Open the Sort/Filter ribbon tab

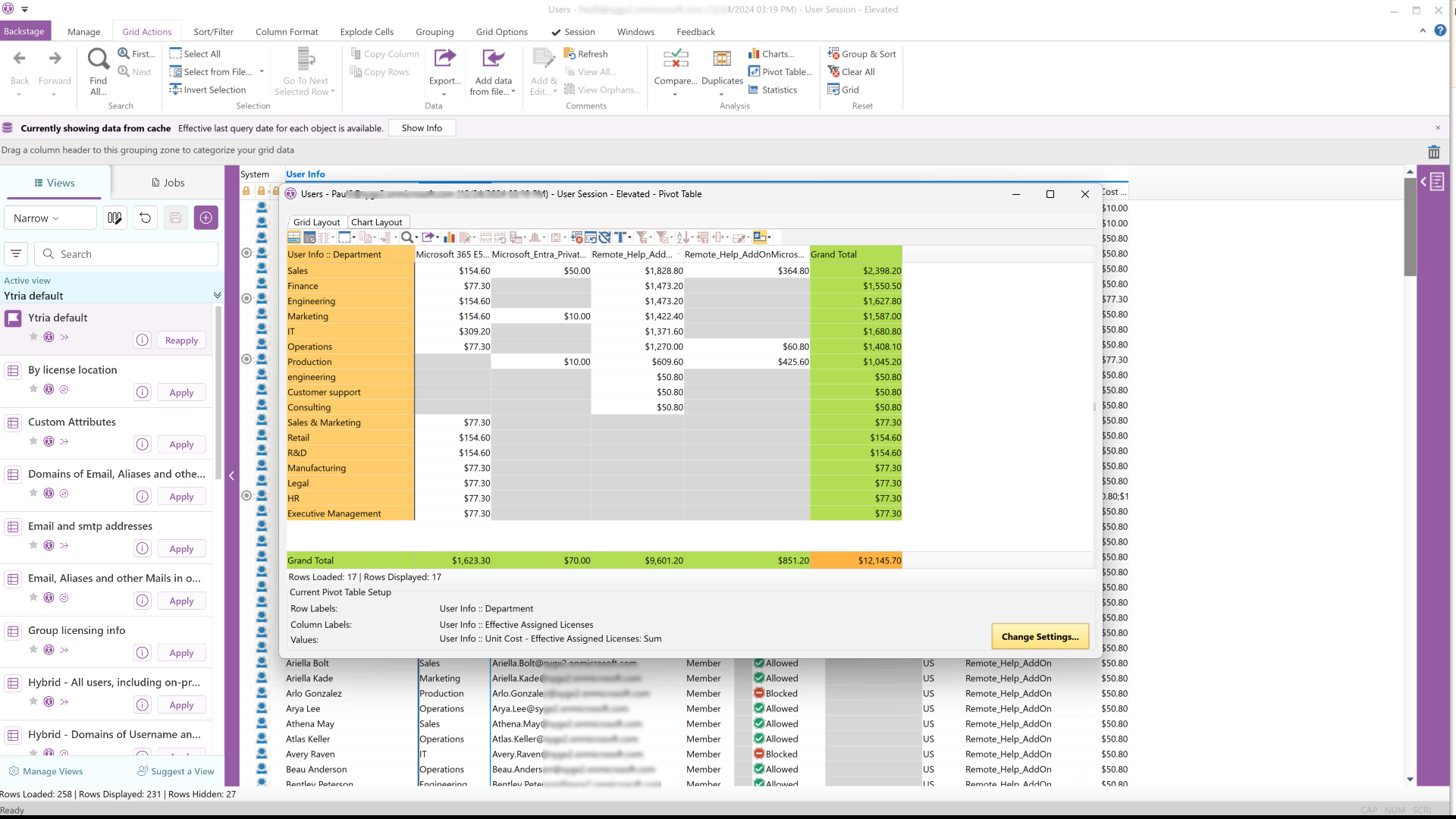pos(213,32)
